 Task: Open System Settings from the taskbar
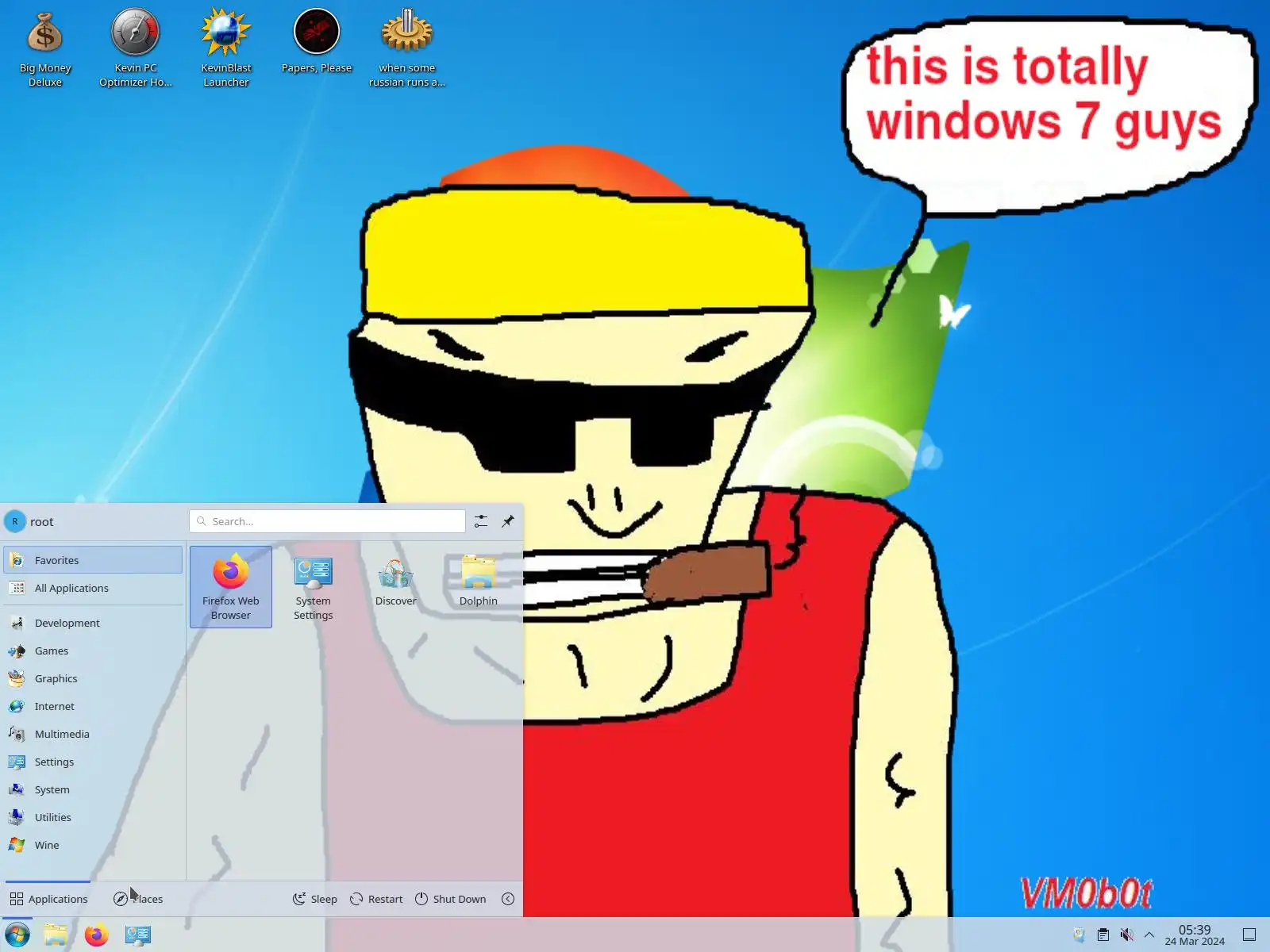tap(138, 935)
